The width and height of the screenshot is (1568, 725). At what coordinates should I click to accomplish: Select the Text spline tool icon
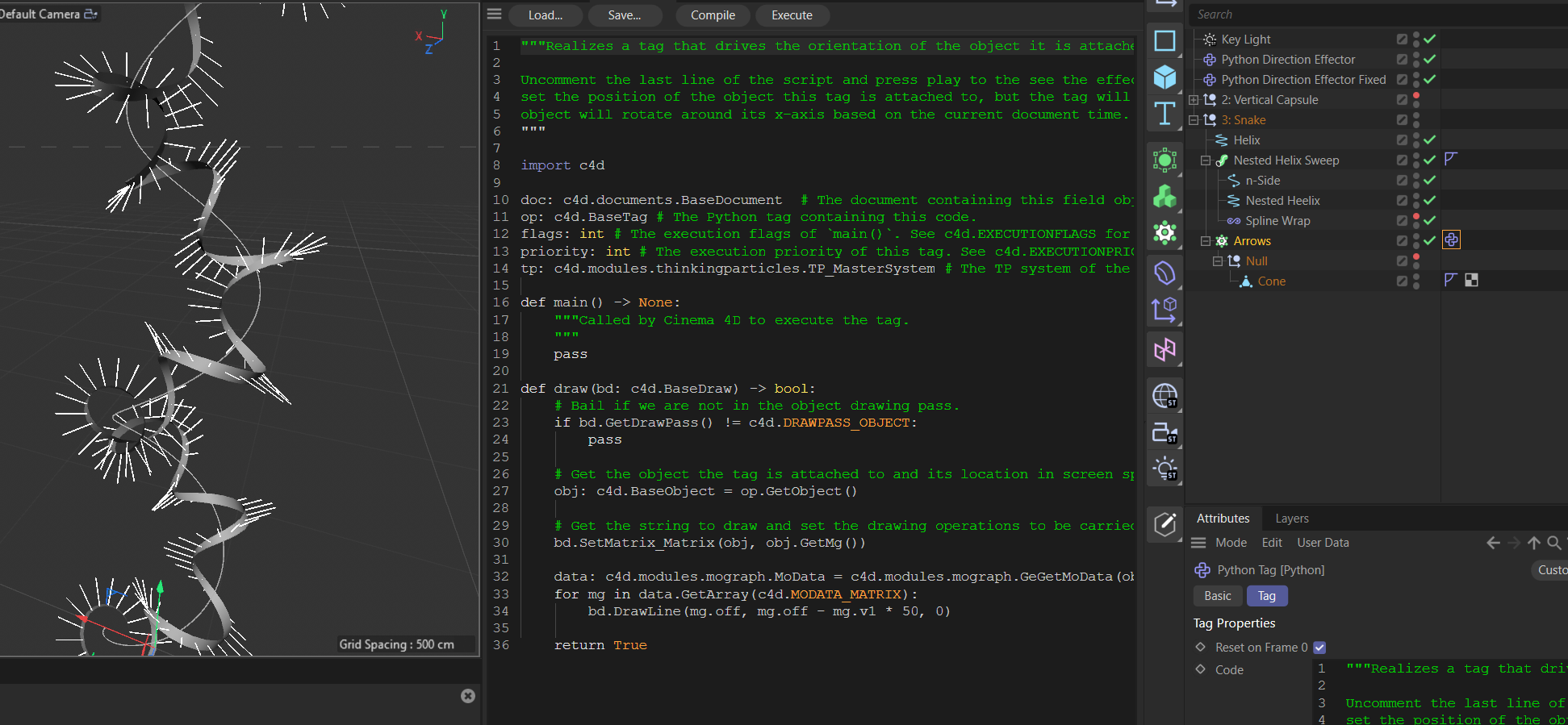click(x=1165, y=113)
